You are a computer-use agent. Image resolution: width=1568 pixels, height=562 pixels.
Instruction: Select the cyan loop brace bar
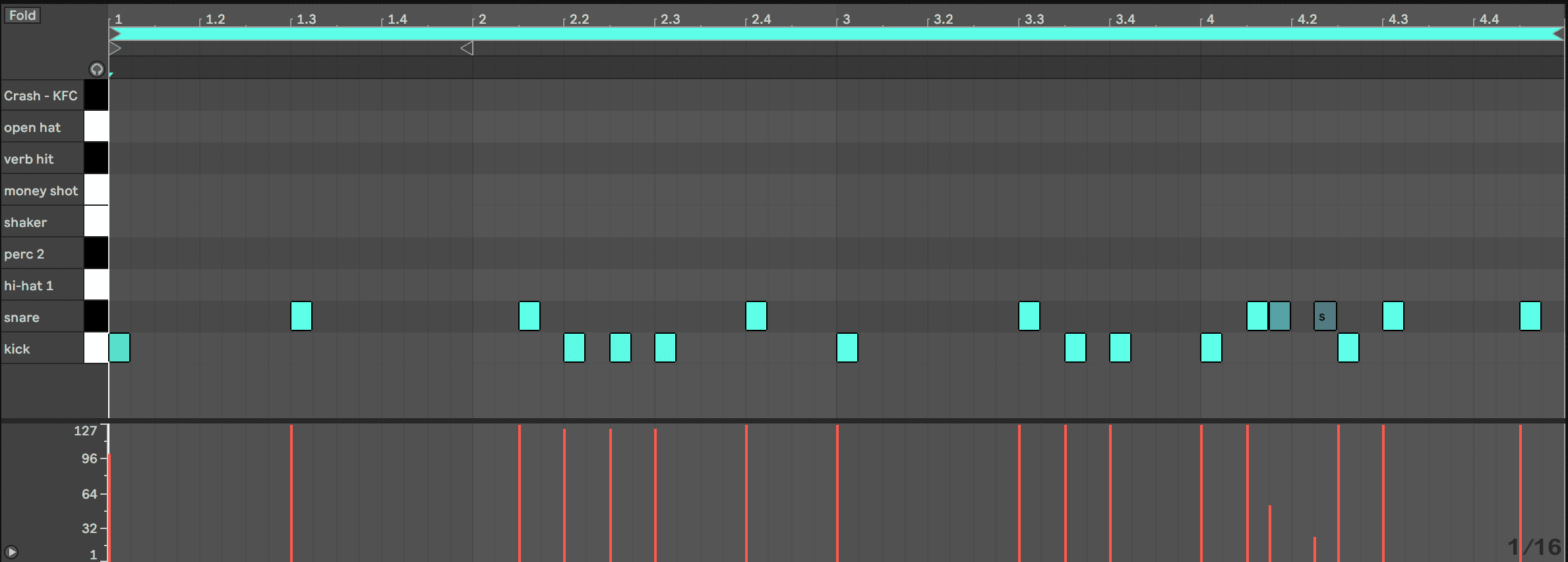[837, 34]
